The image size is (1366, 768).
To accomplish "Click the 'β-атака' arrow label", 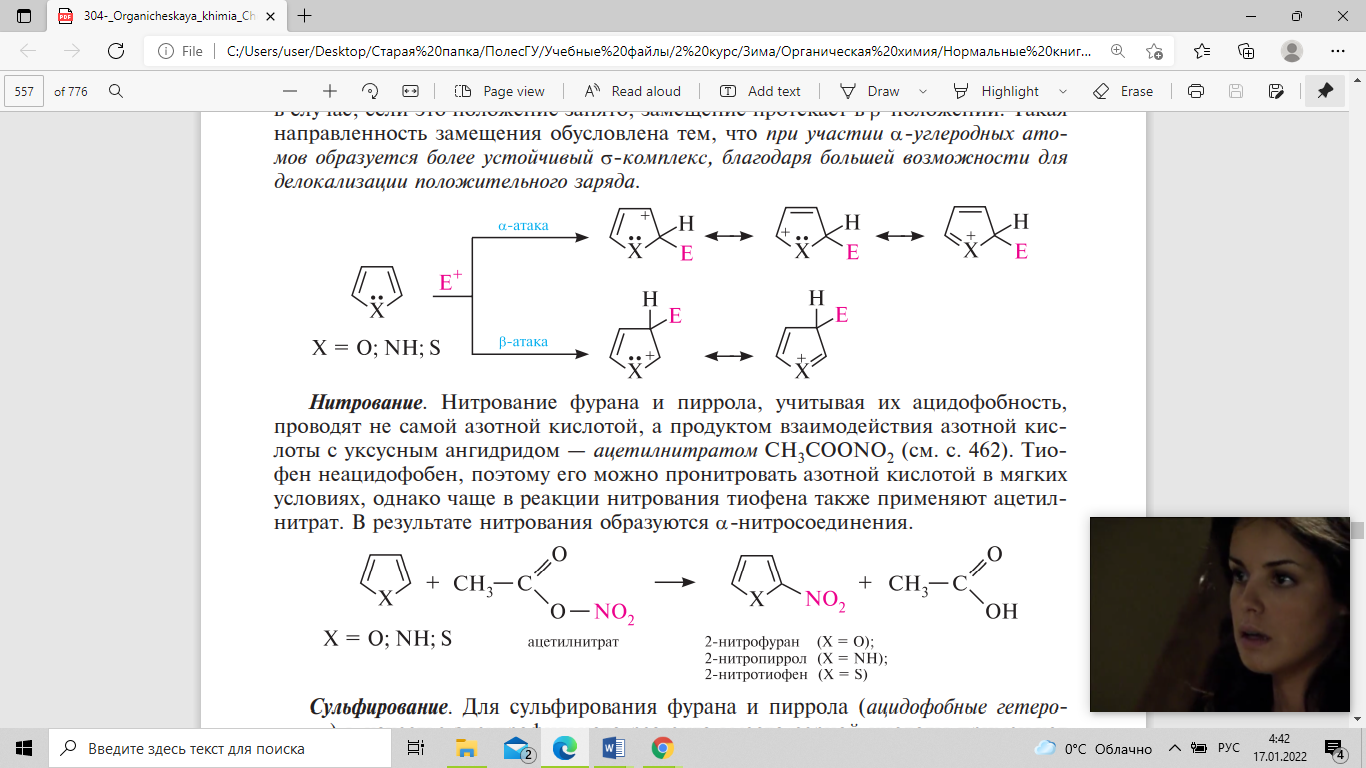I will (523, 342).
